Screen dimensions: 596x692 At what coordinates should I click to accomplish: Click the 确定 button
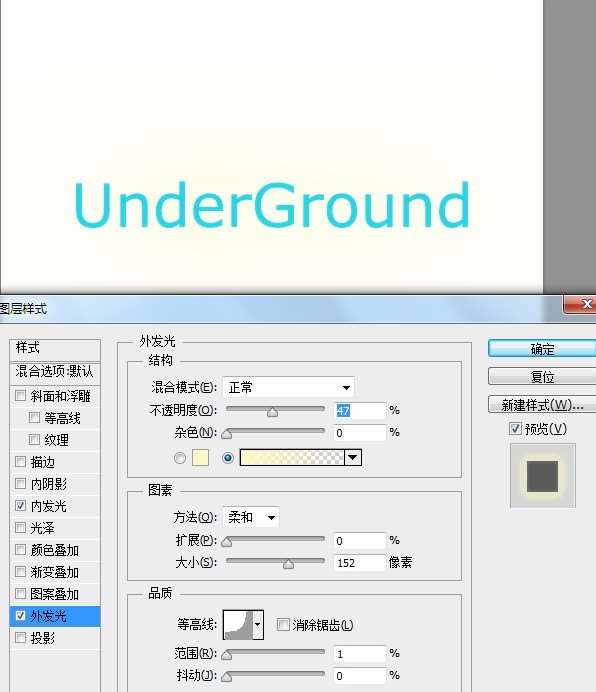[x=542, y=349]
